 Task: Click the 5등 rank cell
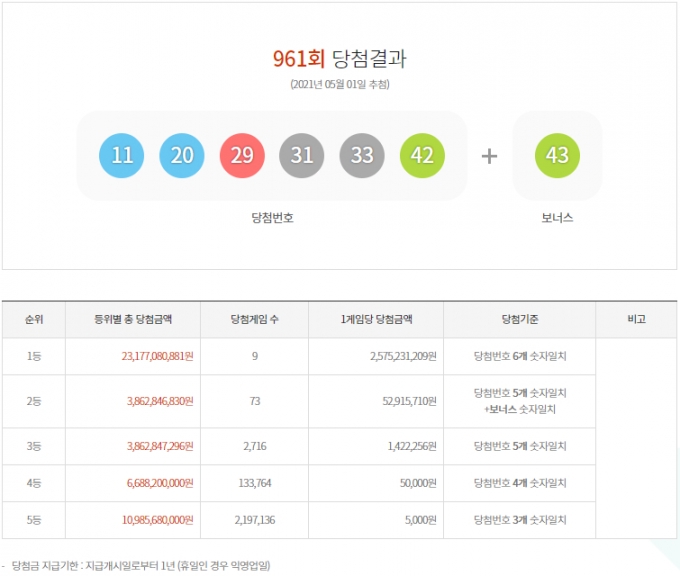tap(34, 520)
